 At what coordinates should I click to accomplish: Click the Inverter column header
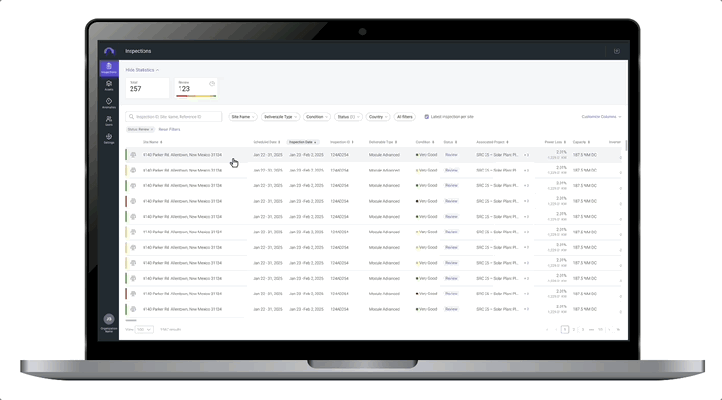pos(615,142)
